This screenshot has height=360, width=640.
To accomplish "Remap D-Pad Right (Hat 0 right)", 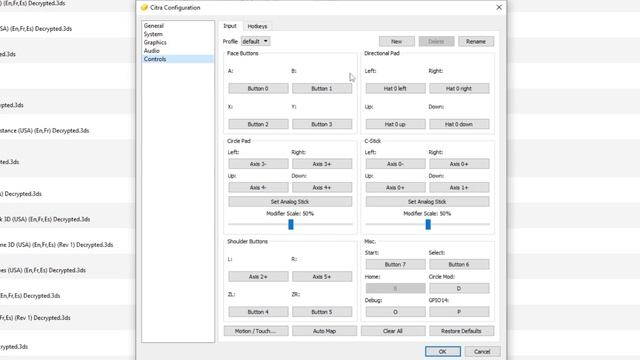I will tap(459, 89).
